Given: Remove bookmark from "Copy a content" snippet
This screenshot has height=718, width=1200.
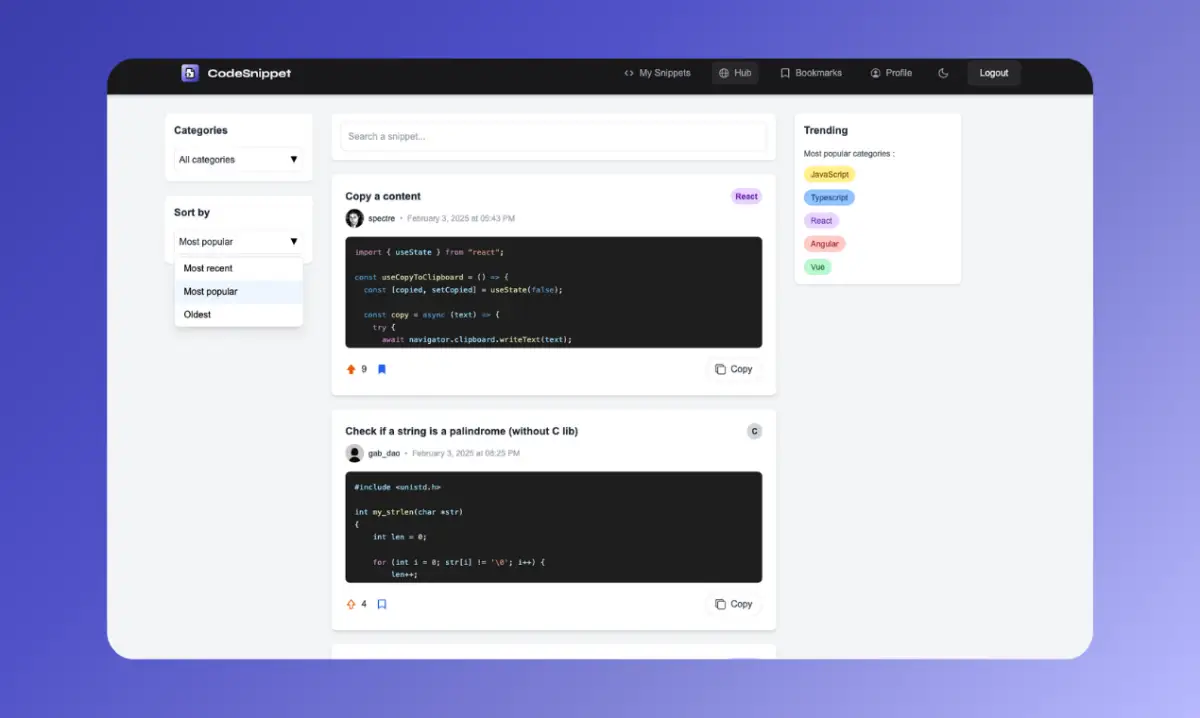Looking at the screenshot, I should [x=381, y=369].
